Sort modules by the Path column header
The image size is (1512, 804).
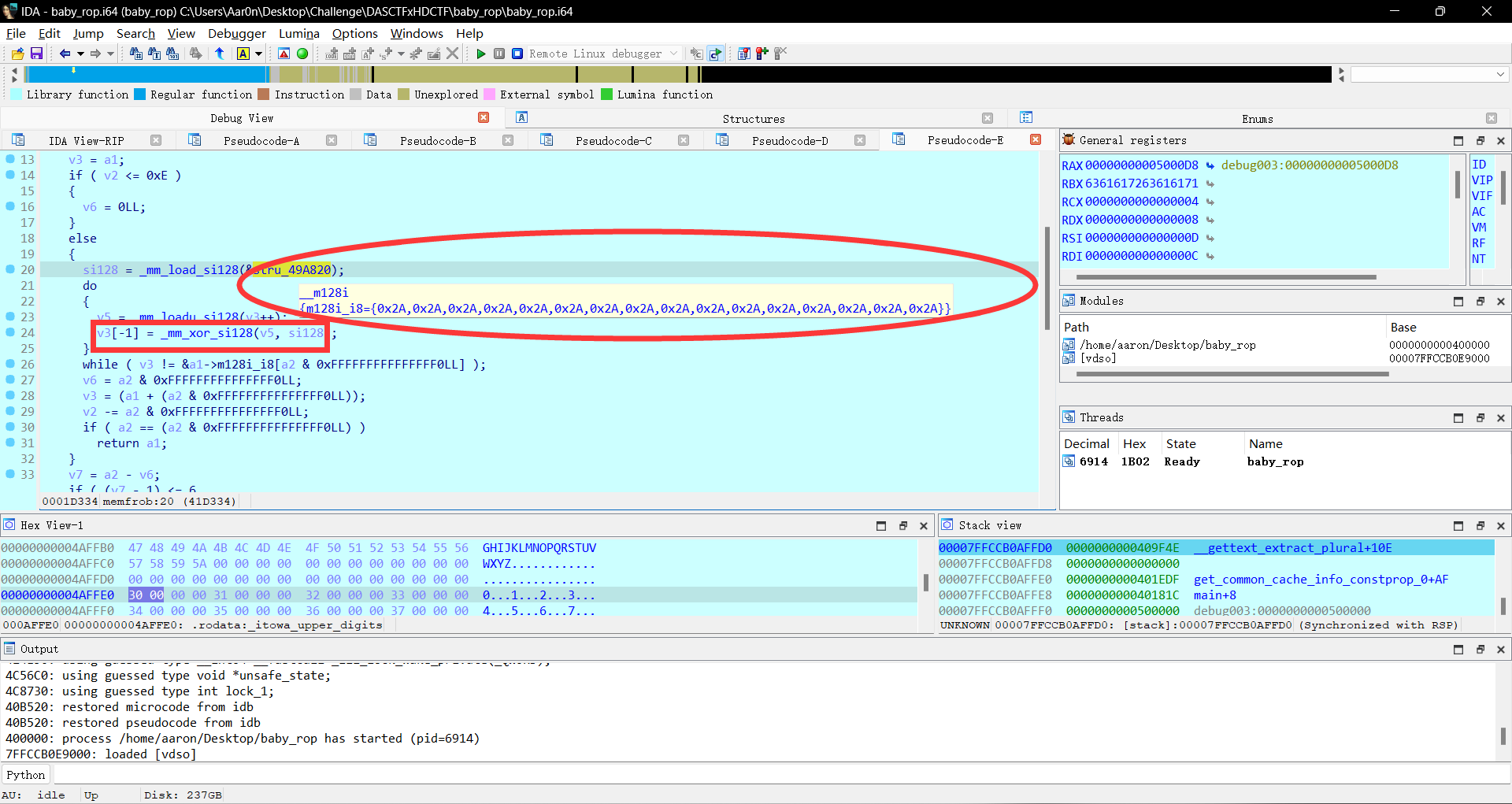[1077, 327]
